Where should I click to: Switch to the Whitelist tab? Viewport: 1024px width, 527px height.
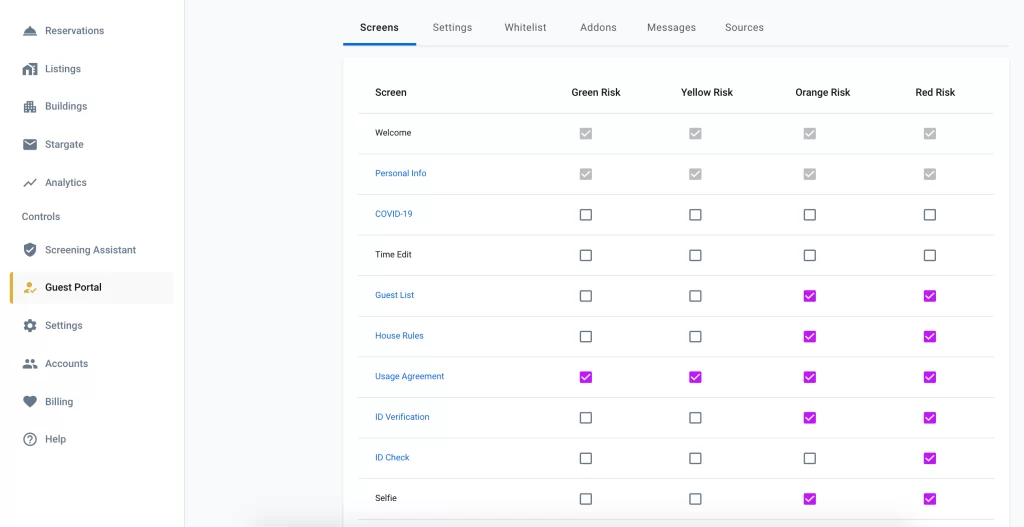tap(525, 28)
